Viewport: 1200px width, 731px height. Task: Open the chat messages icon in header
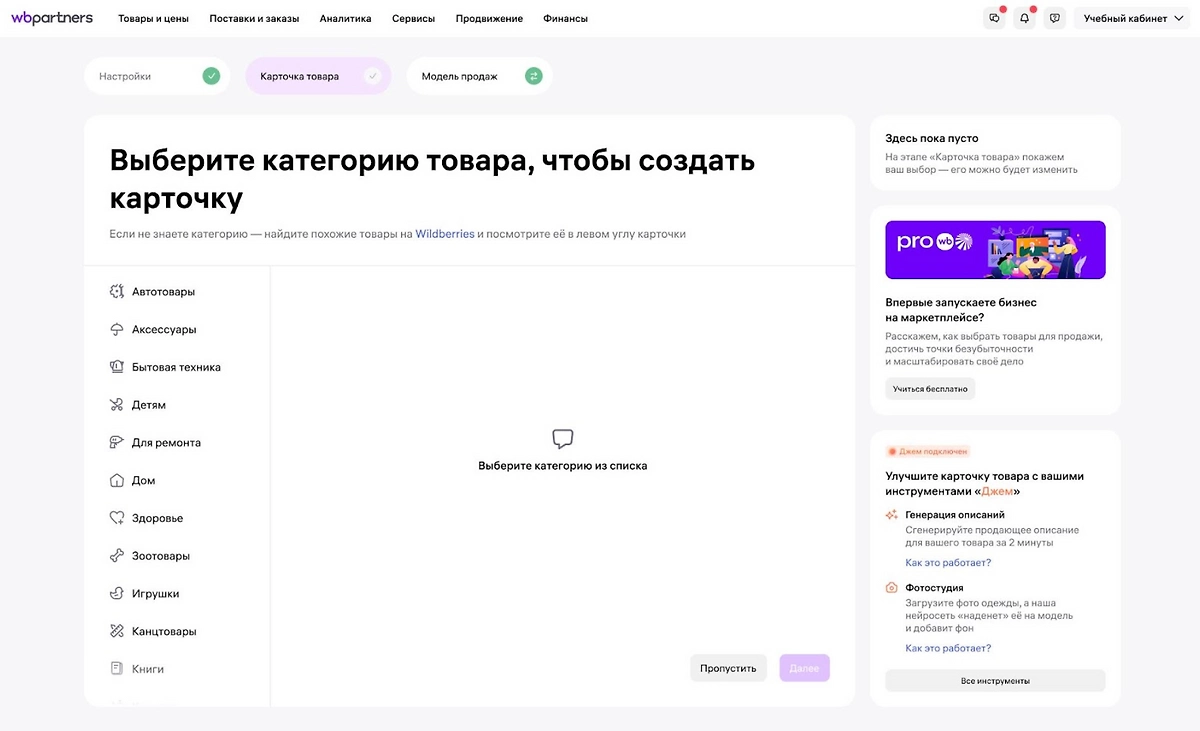click(993, 18)
